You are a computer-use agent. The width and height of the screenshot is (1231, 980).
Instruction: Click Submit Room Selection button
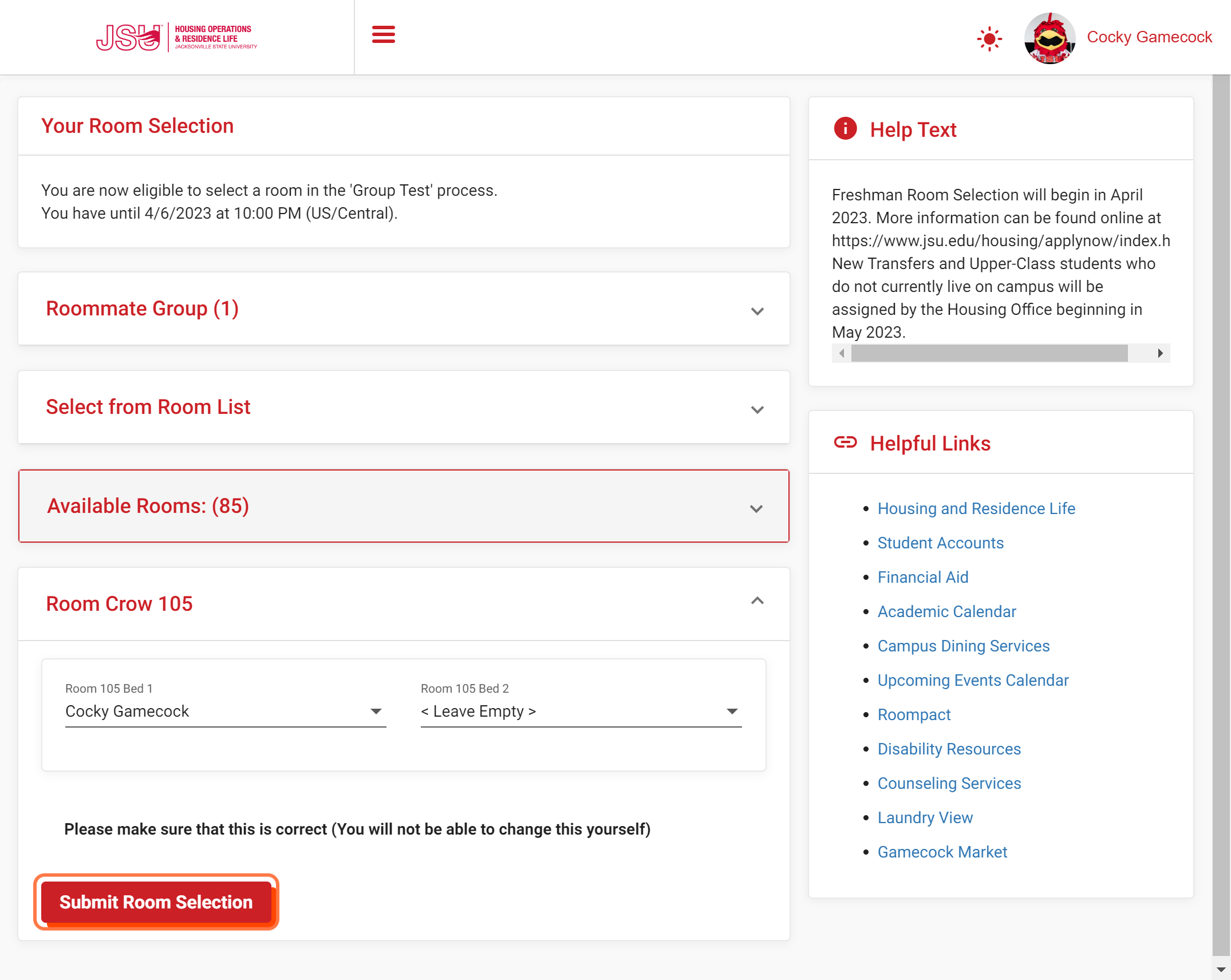click(156, 902)
